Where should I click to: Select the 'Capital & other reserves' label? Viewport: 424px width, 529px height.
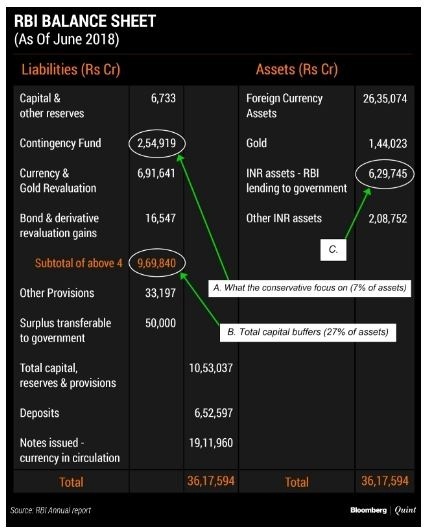pos(52,106)
